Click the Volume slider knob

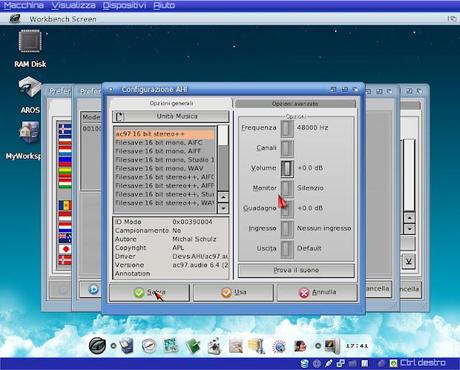pyautogui.click(x=287, y=168)
